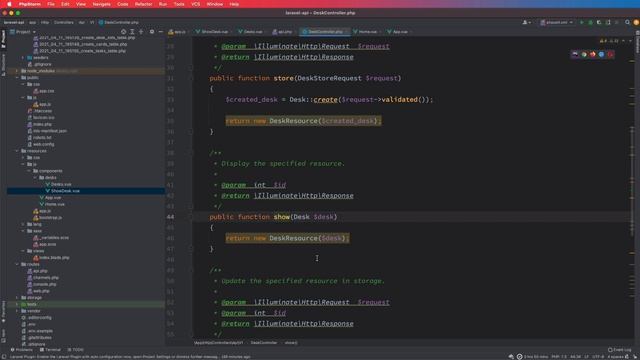Image resolution: width=640 pixels, height=360 pixels.
Task: Expand the vendor folder
Action: coord(17,311)
